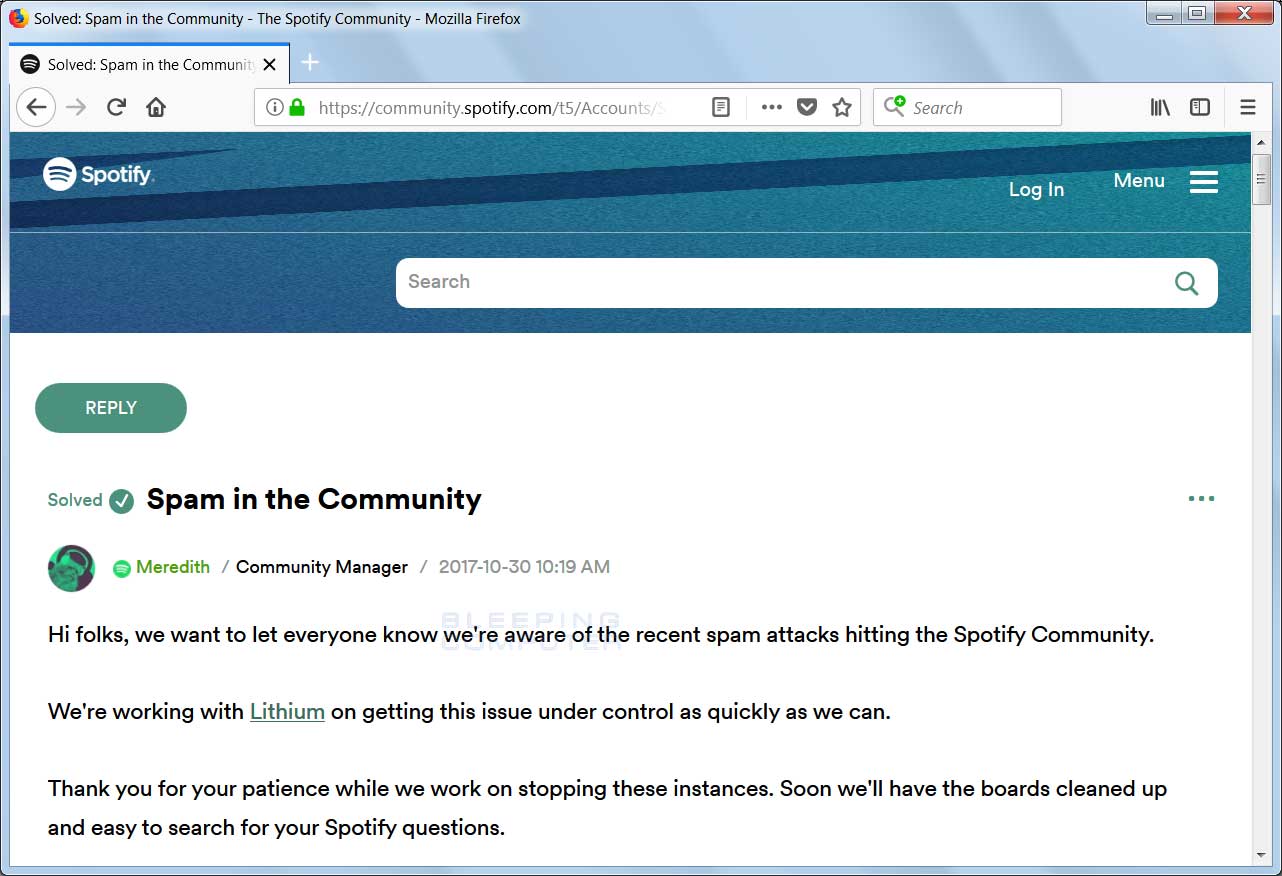Close the Spam in the Community tab

(269, 64)
